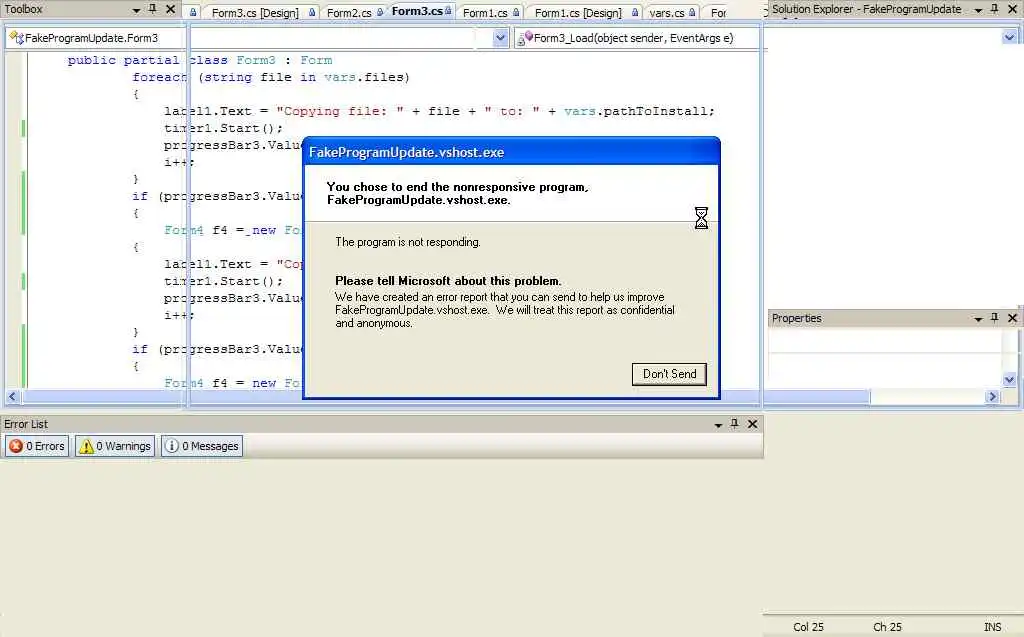Toggle the Error List pin icon
The height and width of the screenshot is (637, 1024).
pyautogui.click(x=735, y=424)
